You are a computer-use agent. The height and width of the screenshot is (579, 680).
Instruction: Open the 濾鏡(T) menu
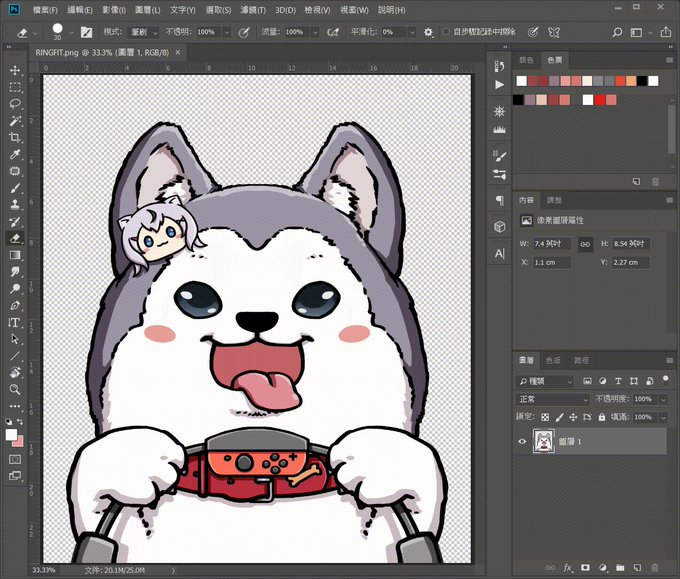pos(253,10)
